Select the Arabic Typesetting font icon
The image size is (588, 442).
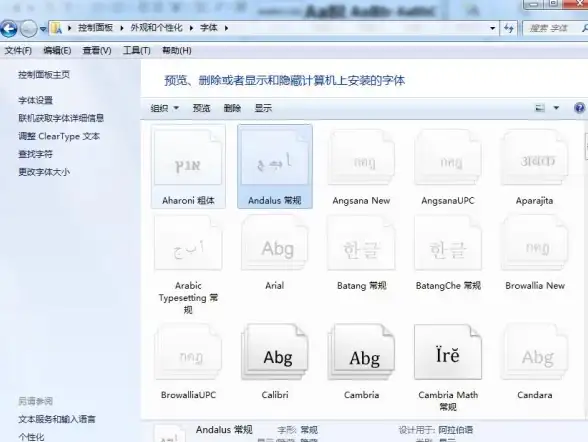[x=188, y=243]
